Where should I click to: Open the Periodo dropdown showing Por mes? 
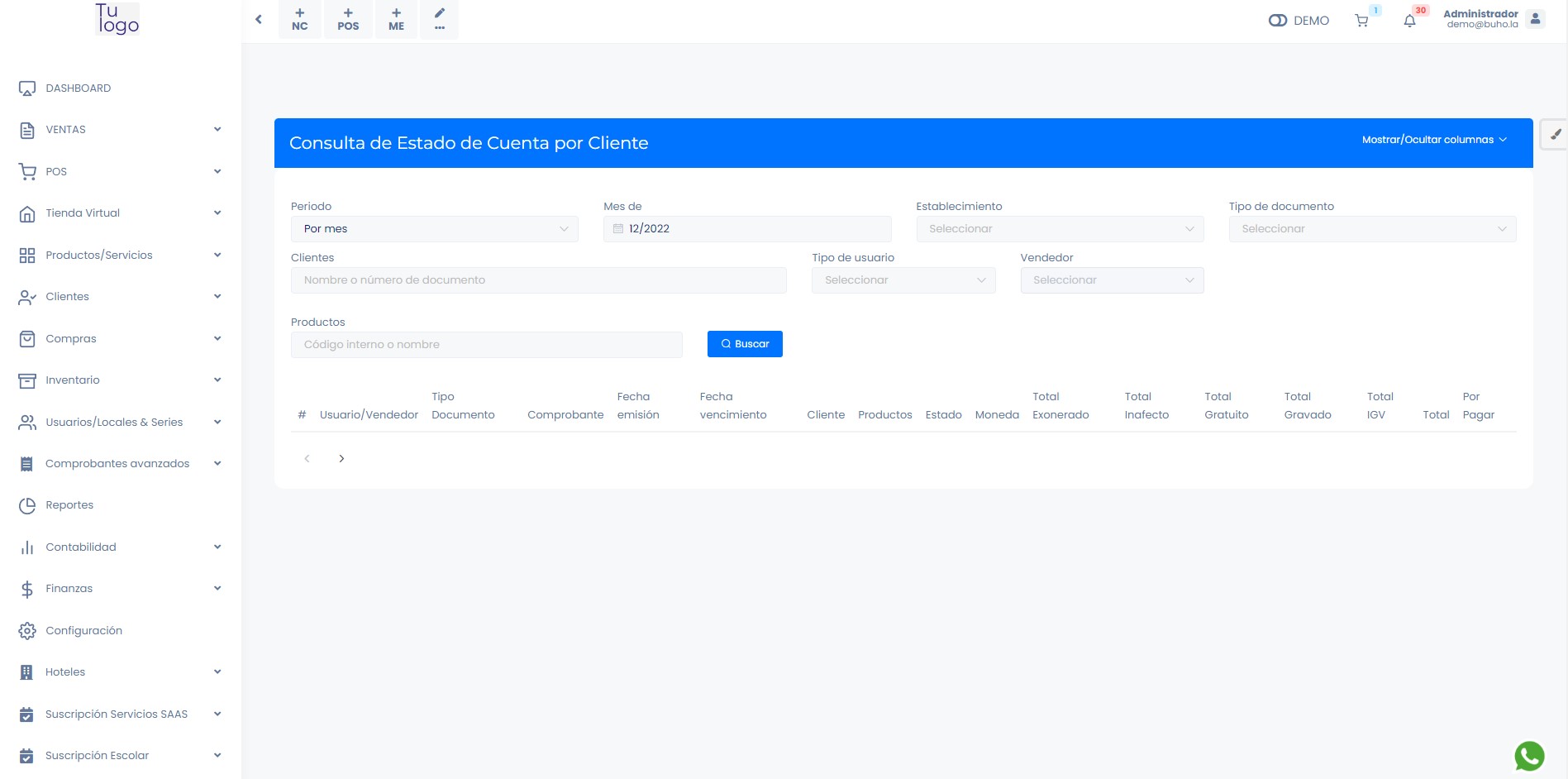(x=434, y=229)
